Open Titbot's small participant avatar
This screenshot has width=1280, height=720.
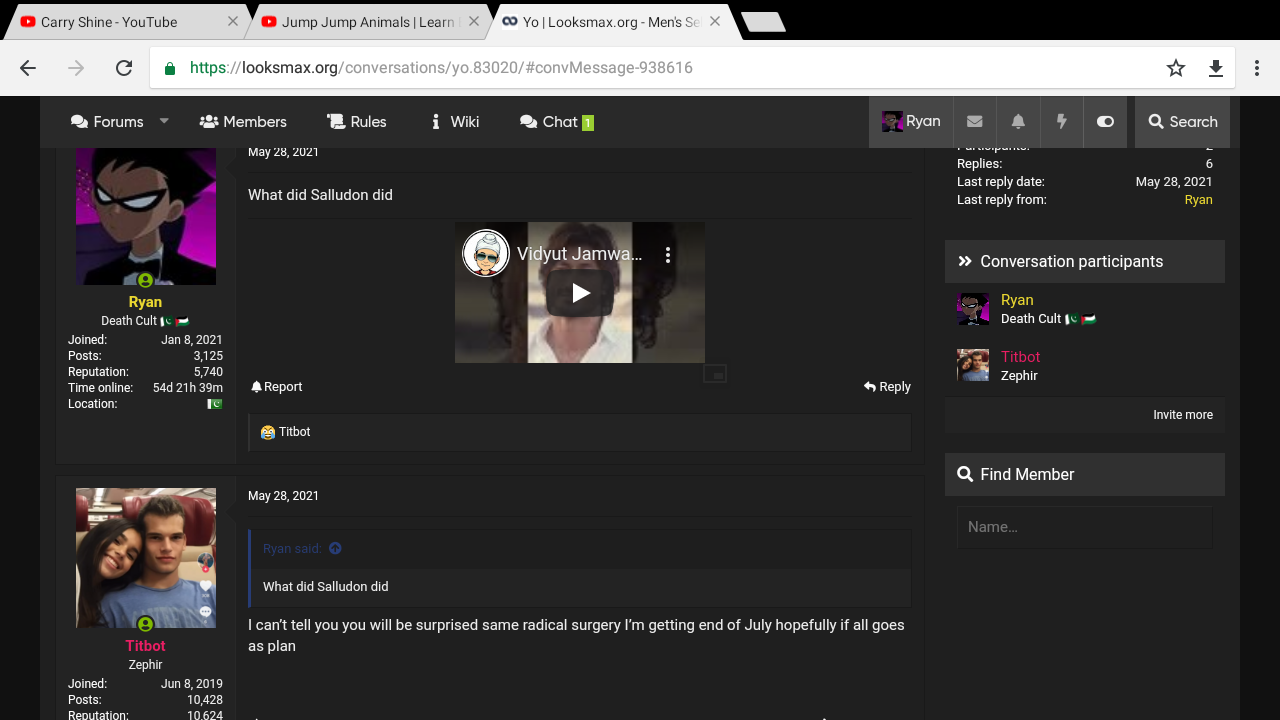pos(973,365)
